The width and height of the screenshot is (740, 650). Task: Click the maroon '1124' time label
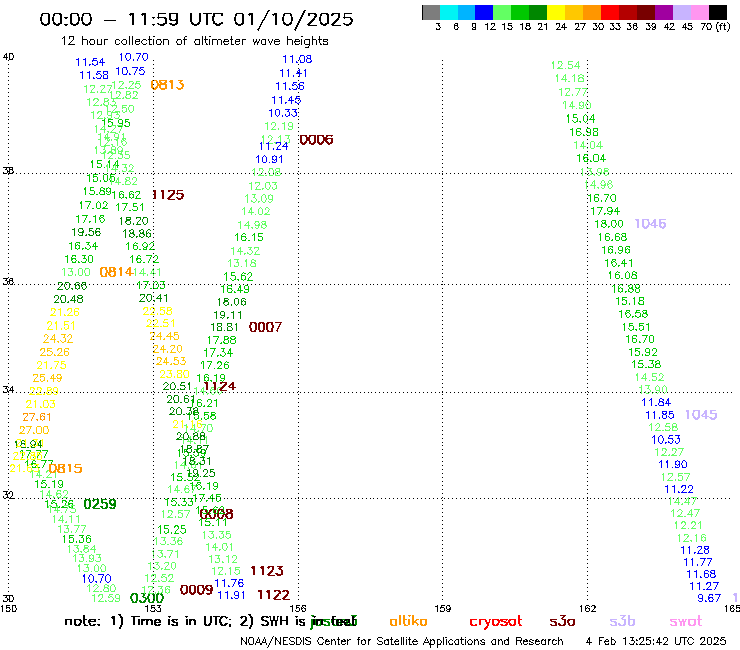pos(219,387)
